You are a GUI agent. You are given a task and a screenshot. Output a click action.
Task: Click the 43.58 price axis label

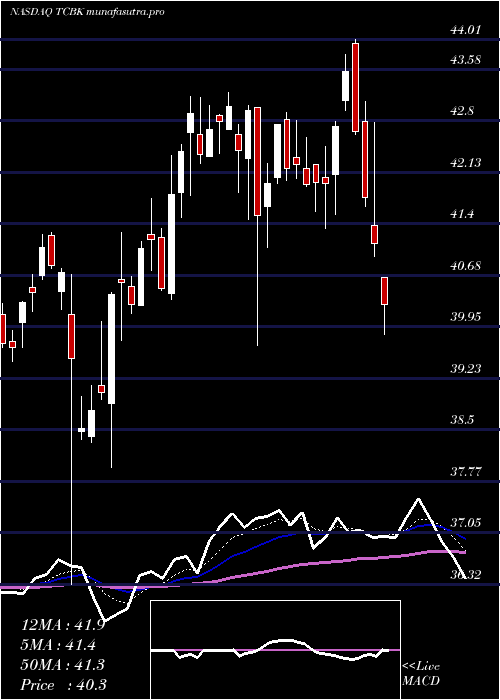pyautogui.click(x=466, y=60)
